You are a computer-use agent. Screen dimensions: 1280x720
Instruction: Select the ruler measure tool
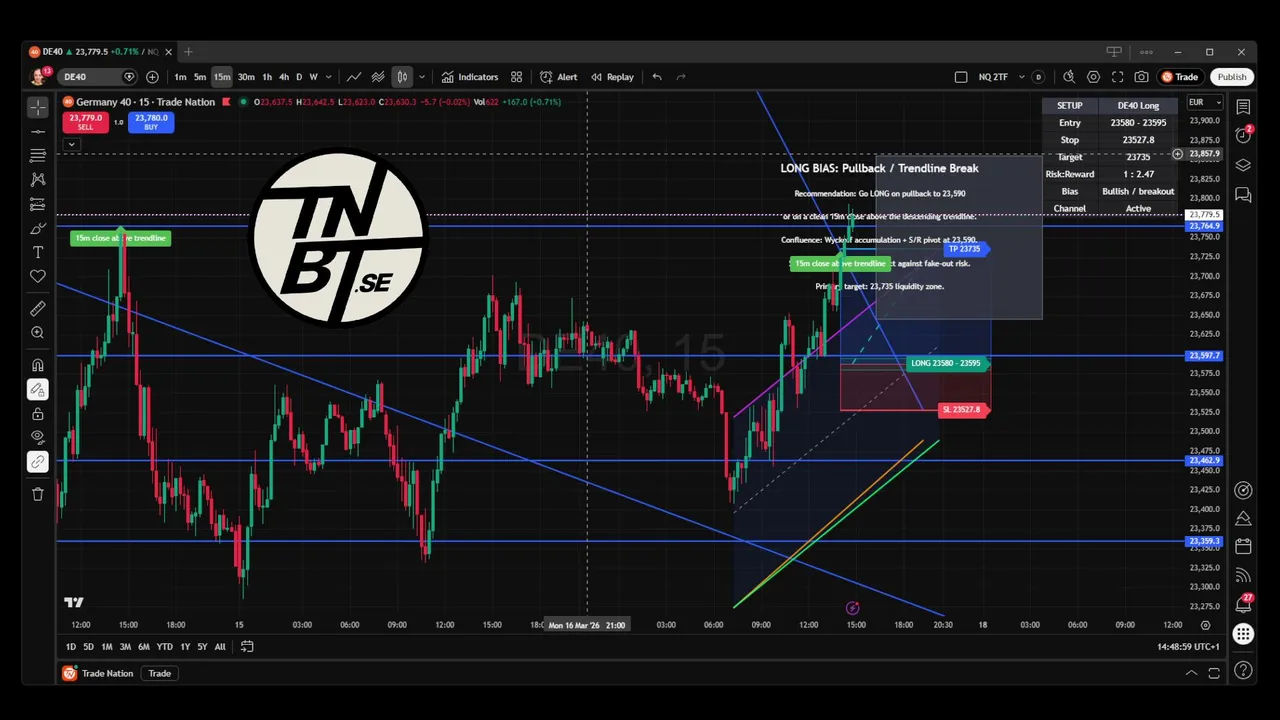click(x=38, y=308)
